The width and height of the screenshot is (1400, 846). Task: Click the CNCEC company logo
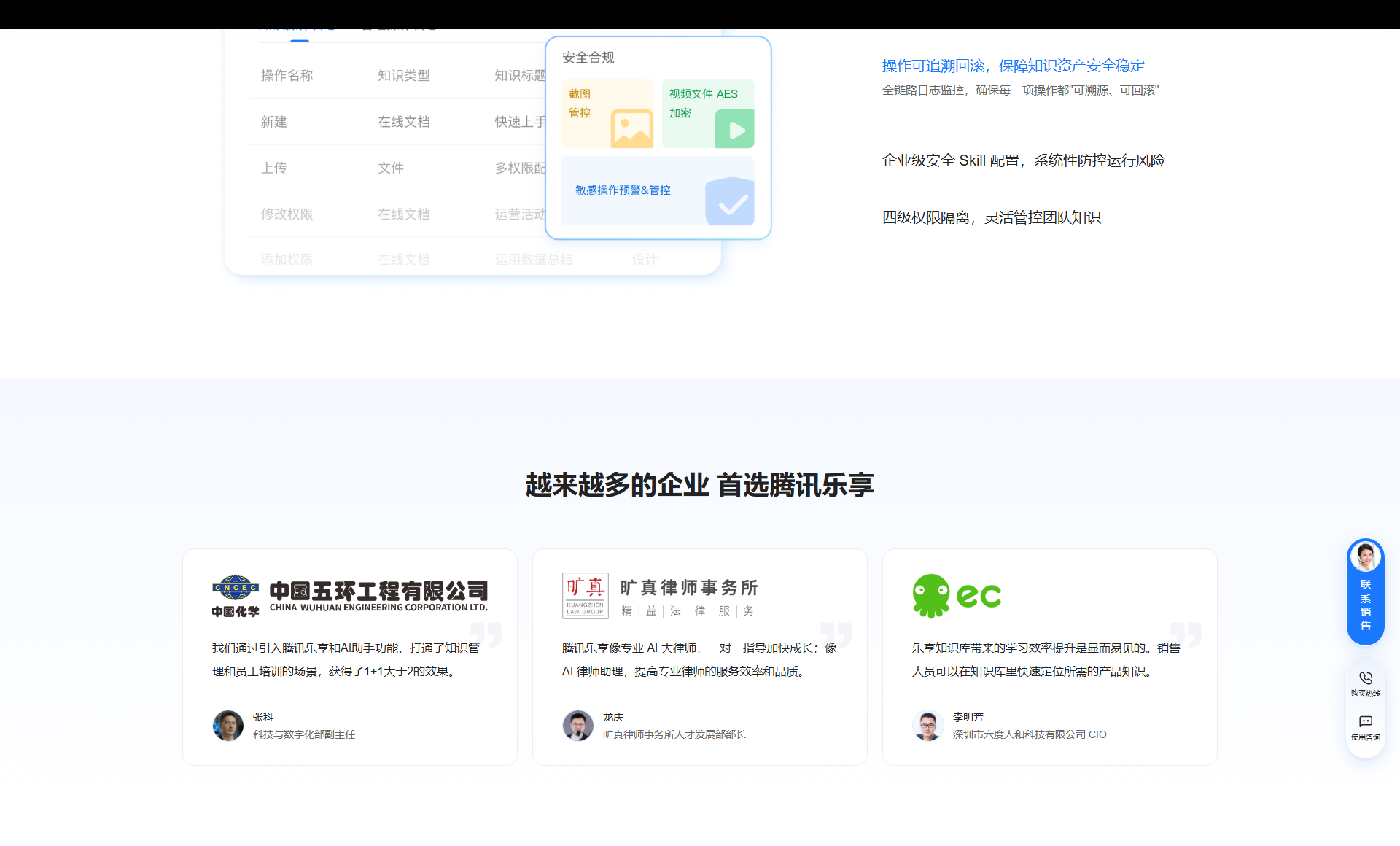click(236, 596)
